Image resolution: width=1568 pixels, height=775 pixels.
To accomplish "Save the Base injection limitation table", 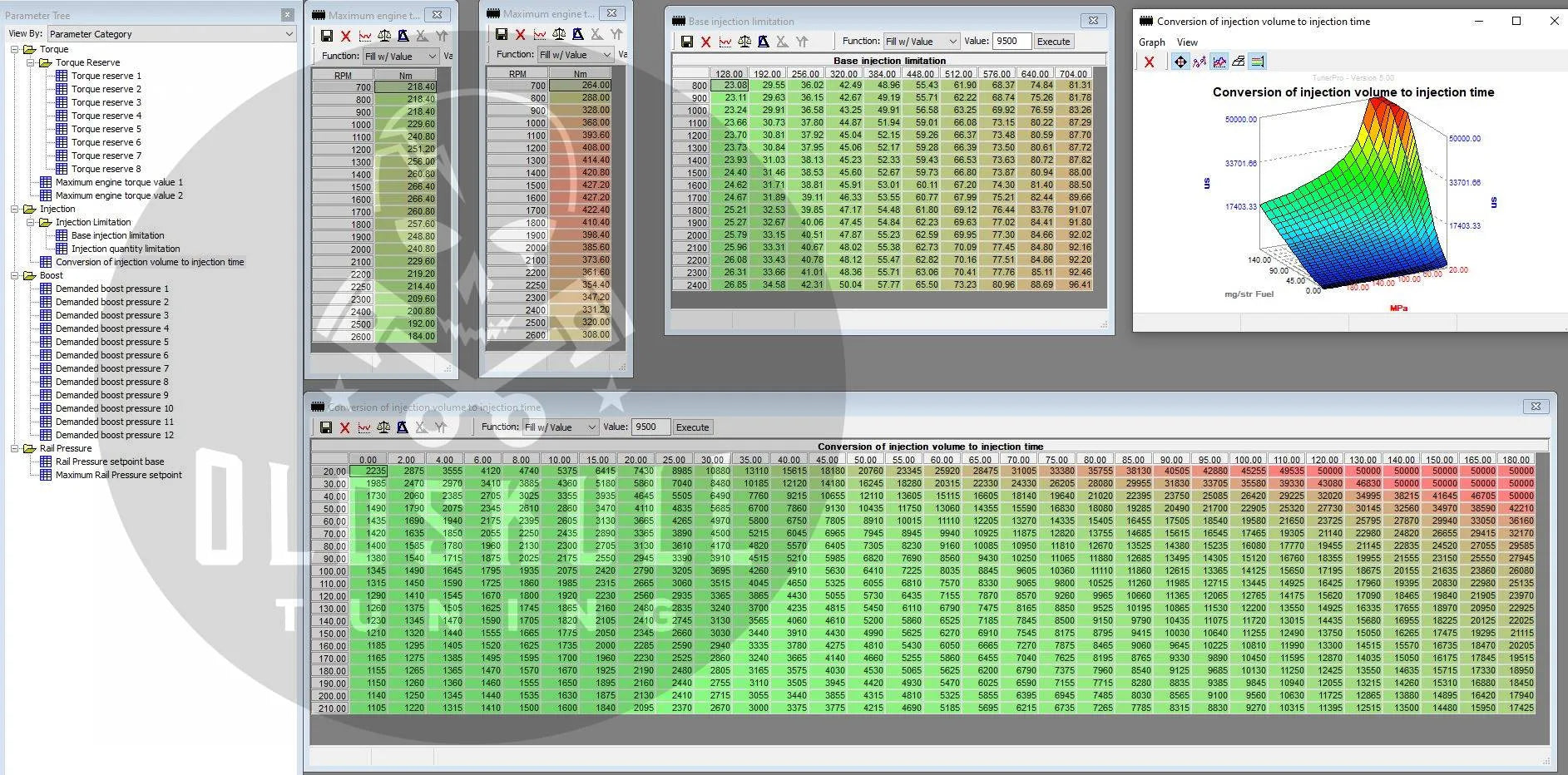I will 687,42.
